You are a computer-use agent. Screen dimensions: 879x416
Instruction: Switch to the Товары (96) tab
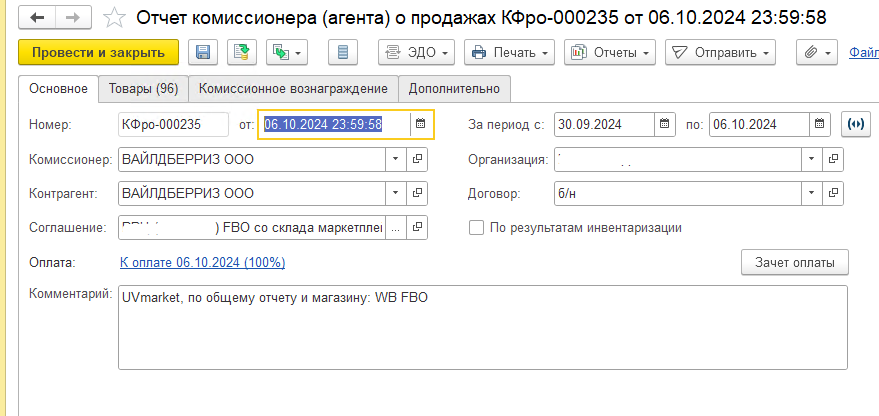coord(144,89)
